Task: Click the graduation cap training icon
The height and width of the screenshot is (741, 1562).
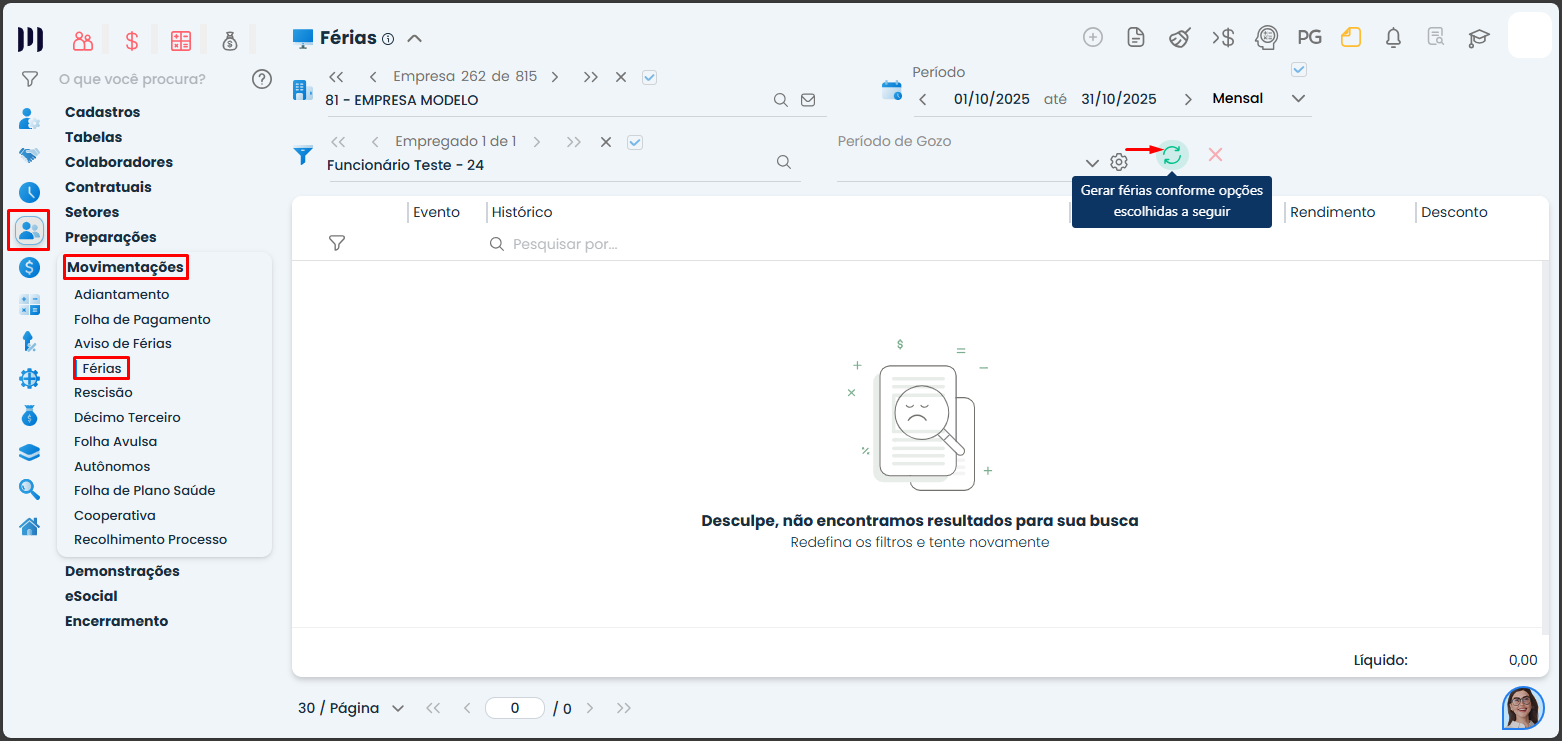Action: [x=1478, y=38]
